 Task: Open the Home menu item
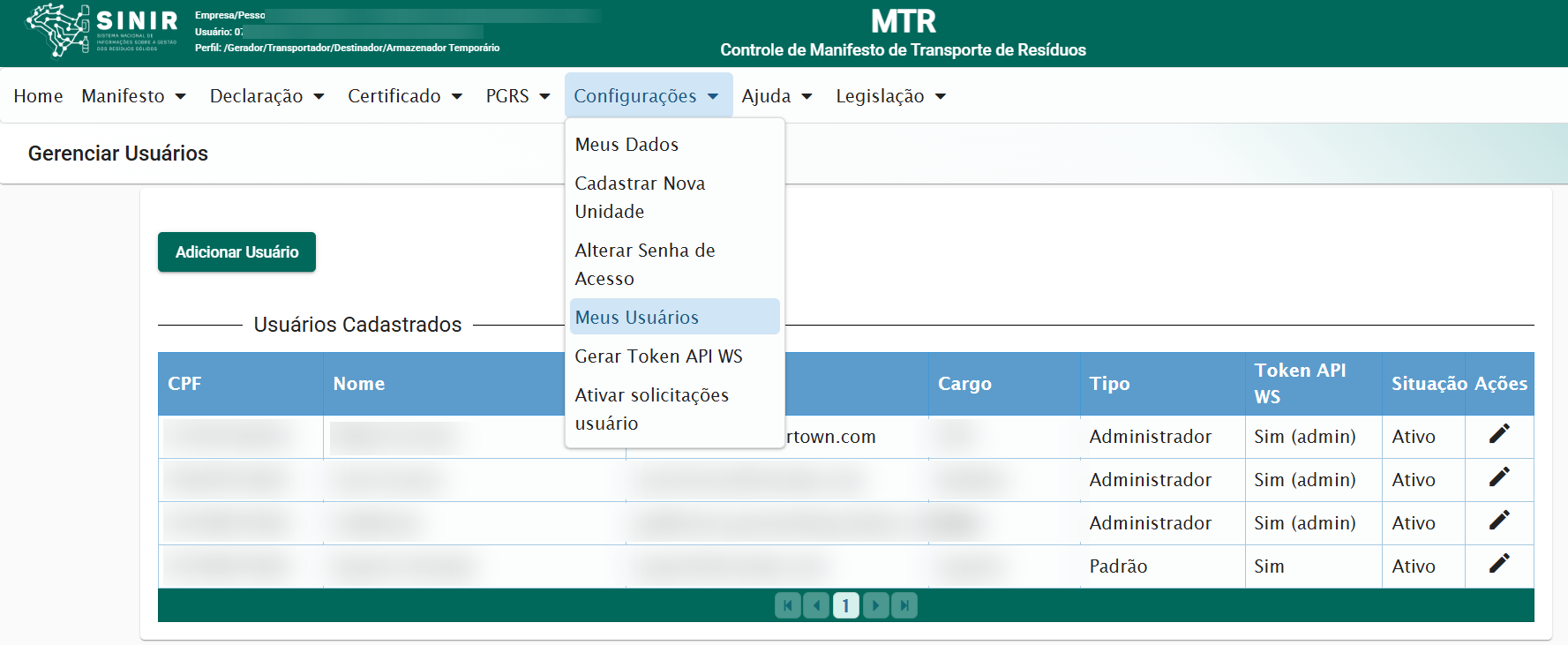tap(38, 96)
